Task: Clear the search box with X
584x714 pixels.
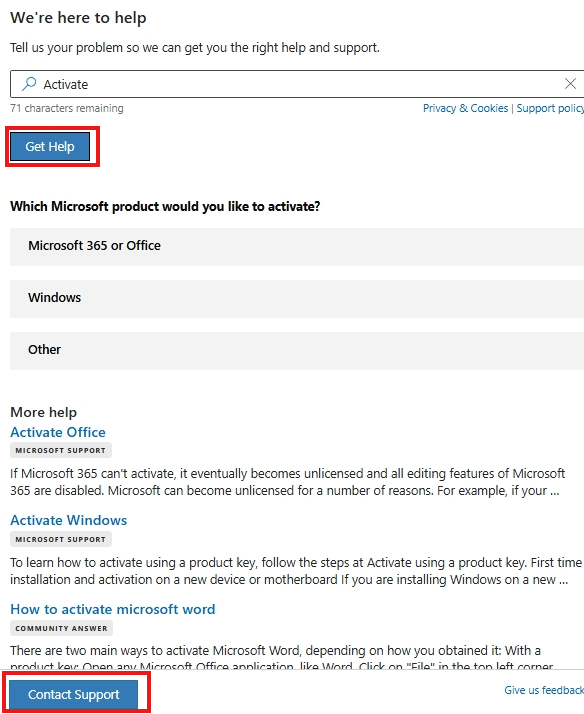Action: tap(570, 84)
